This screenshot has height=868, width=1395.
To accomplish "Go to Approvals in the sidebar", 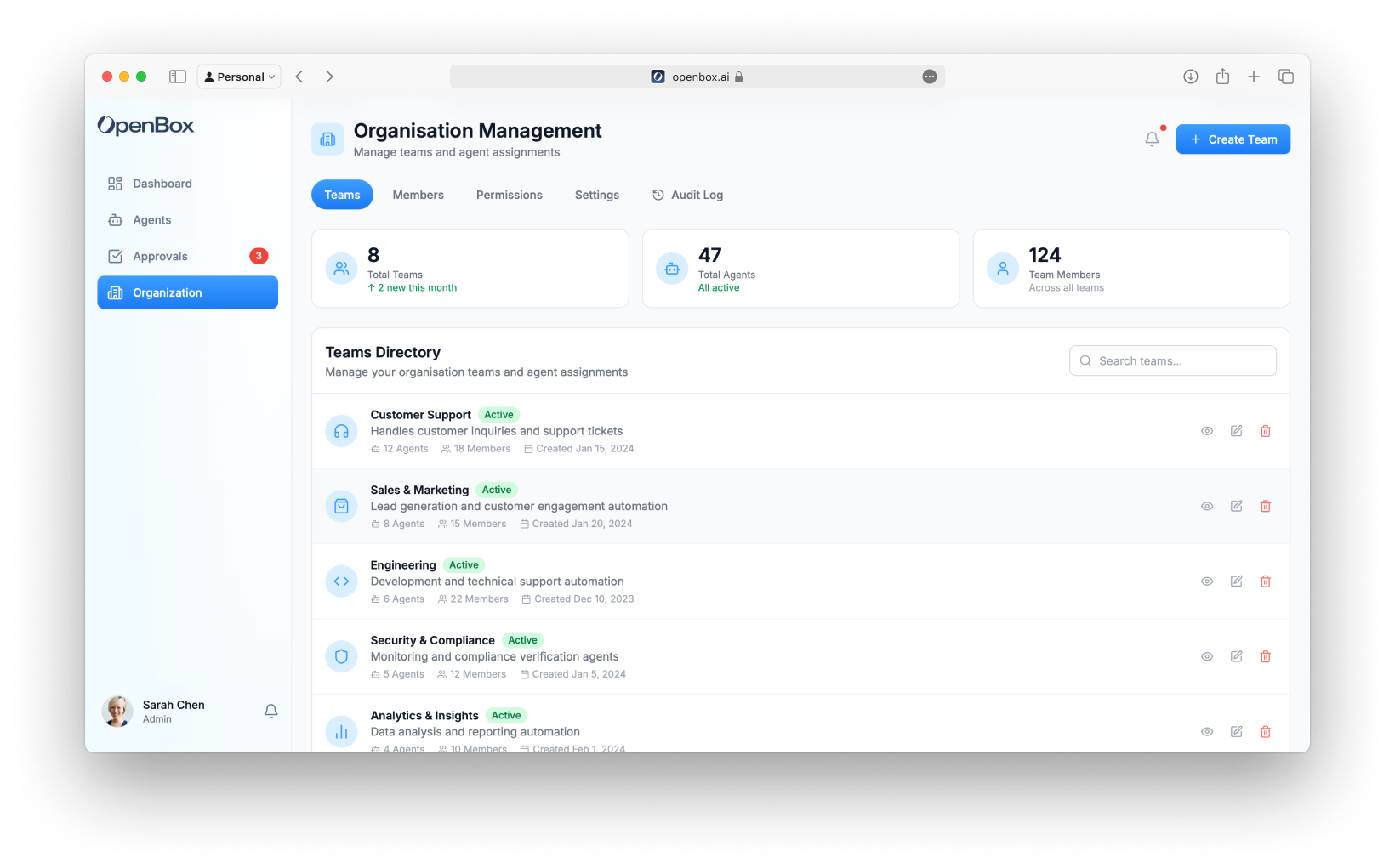I will (x=160, y=256).
